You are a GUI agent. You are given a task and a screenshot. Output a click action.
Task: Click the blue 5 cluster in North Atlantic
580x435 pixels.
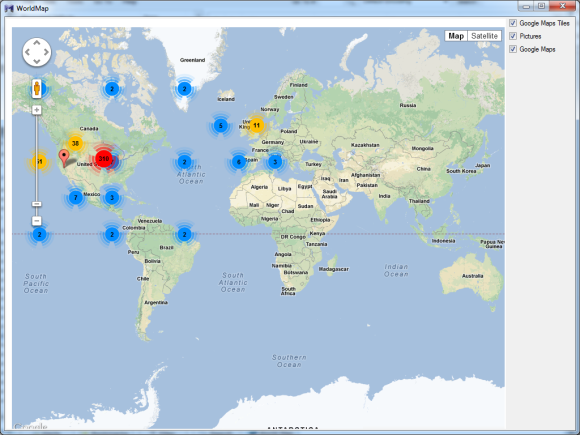pyautogui.click(x=220, y=126)
